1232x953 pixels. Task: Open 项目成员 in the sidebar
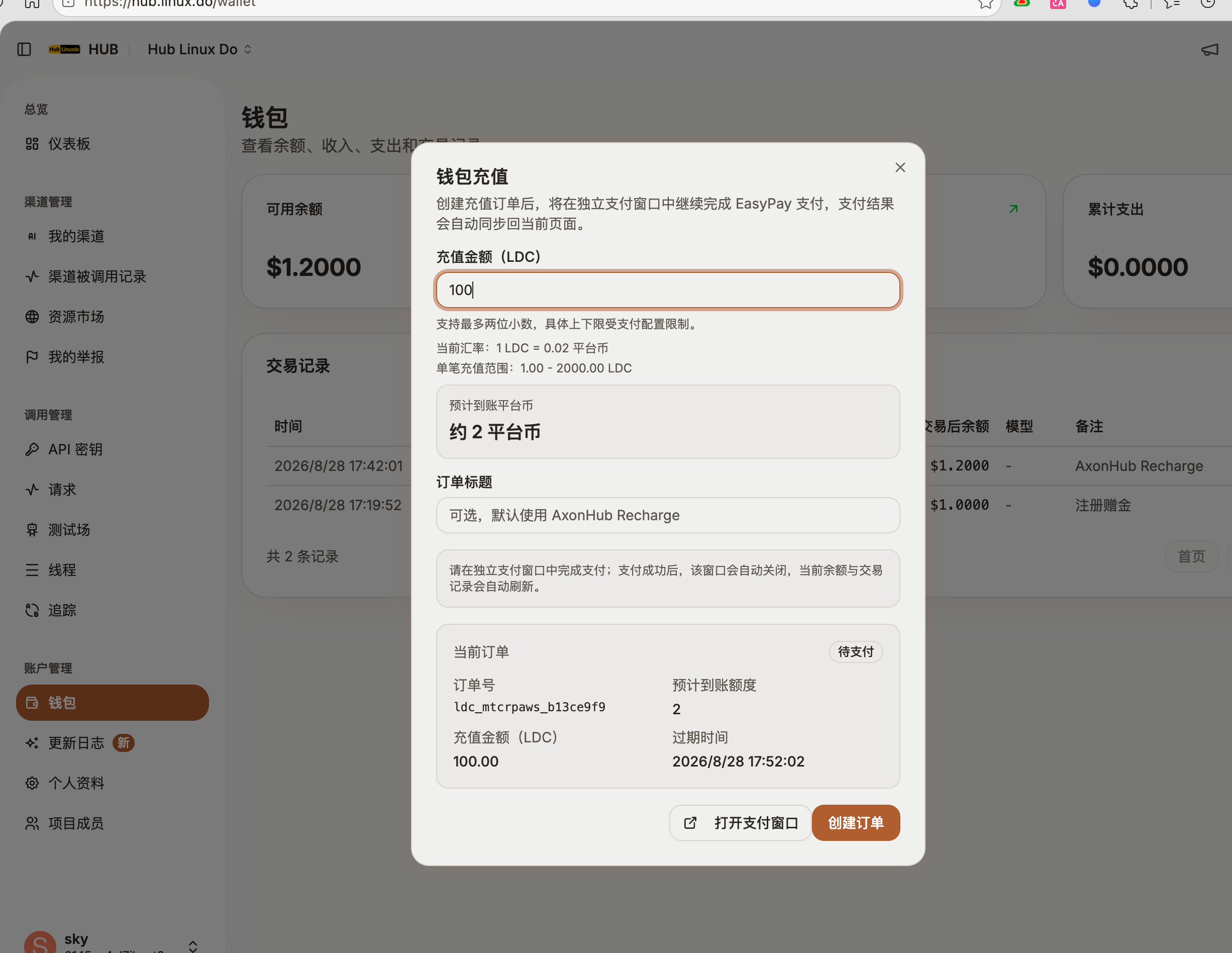tap(112, 823)
